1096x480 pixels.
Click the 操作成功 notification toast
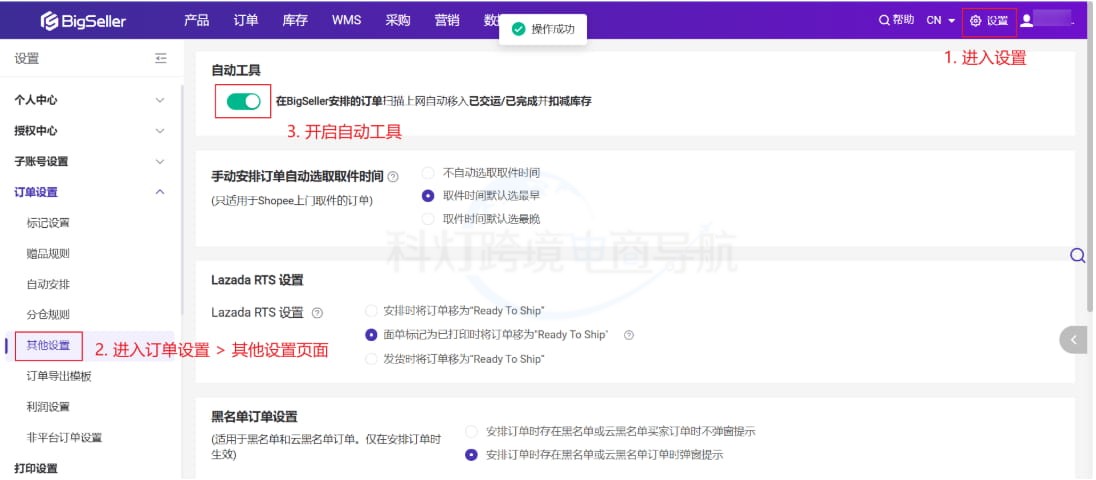click(x=542, y=29)
